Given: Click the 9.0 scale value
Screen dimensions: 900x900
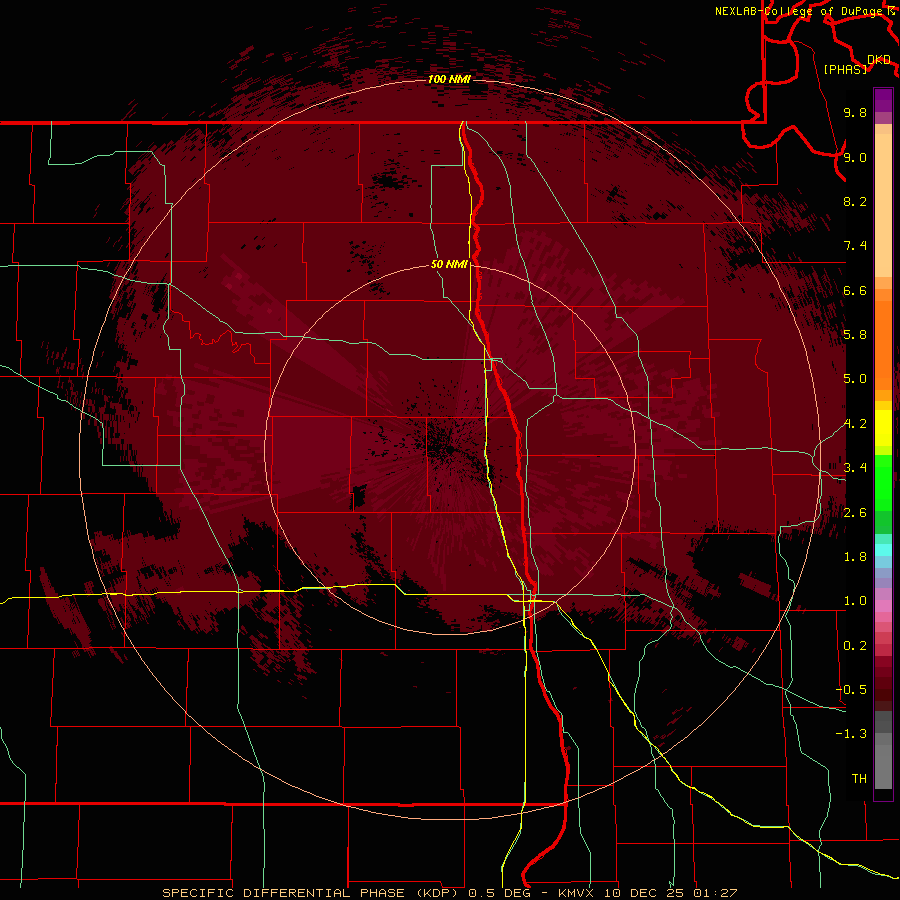Looking at the screenshot, I should pyautogui.click(x=855, y=157).
